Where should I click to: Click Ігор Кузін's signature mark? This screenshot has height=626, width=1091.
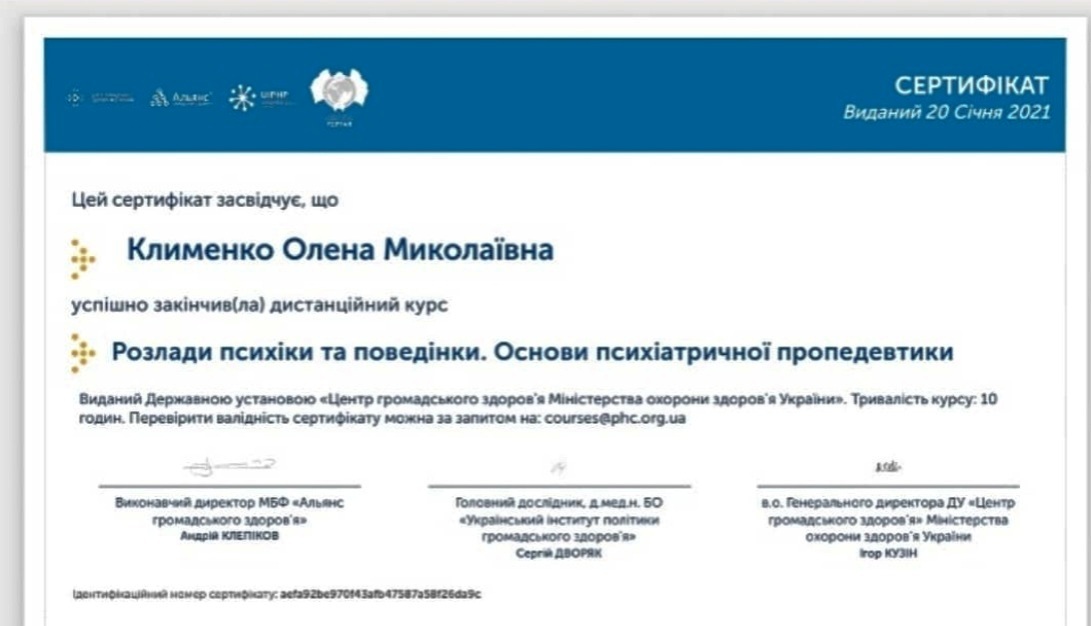point(887,467)
